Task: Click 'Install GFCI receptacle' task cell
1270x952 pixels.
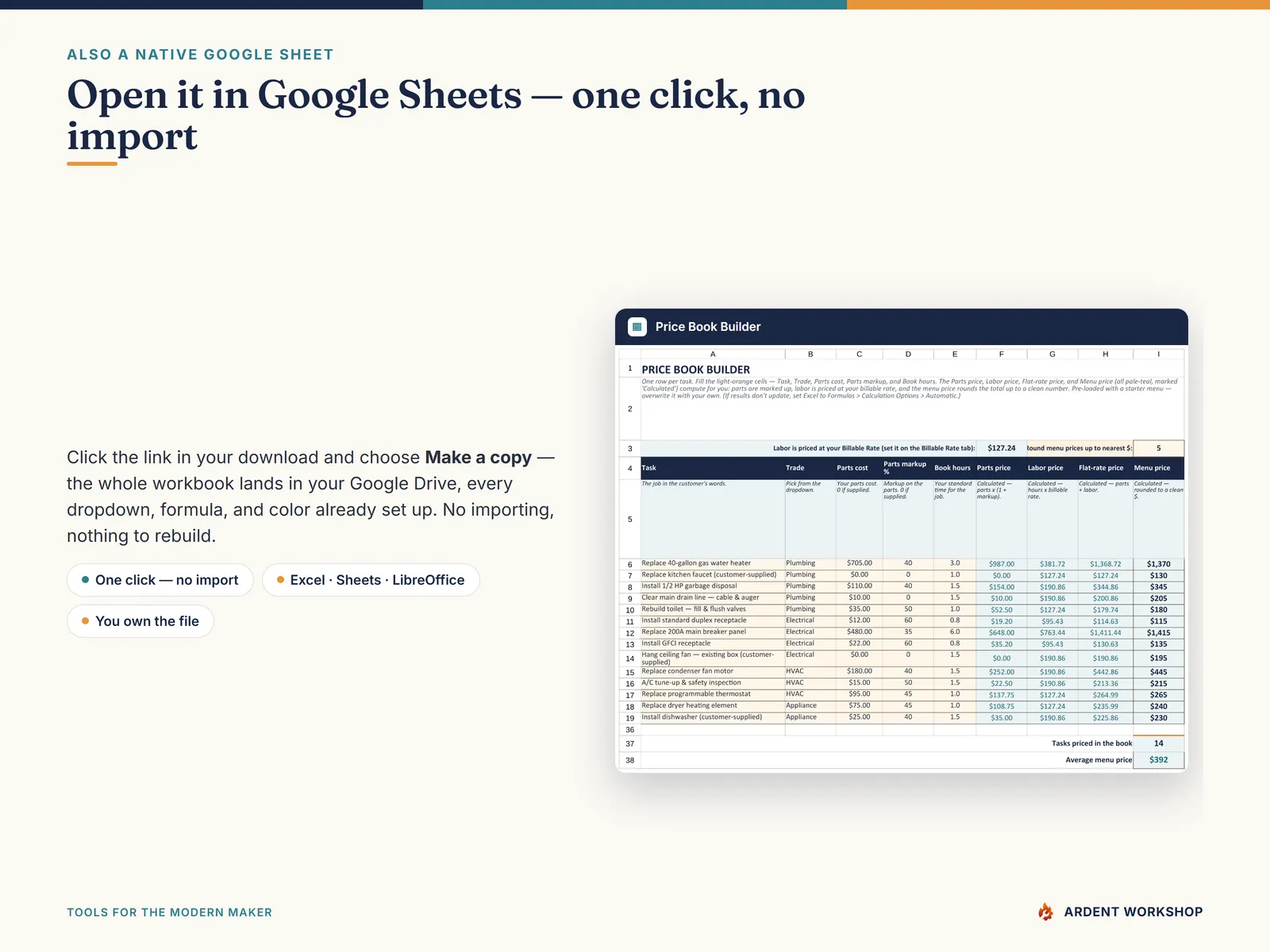Action: (713, 643)
